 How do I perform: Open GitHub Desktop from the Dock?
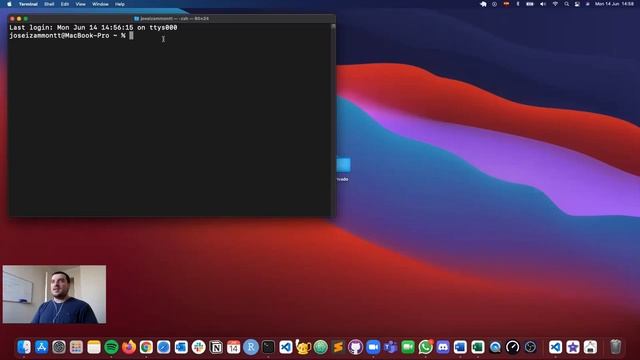(356, 347)
